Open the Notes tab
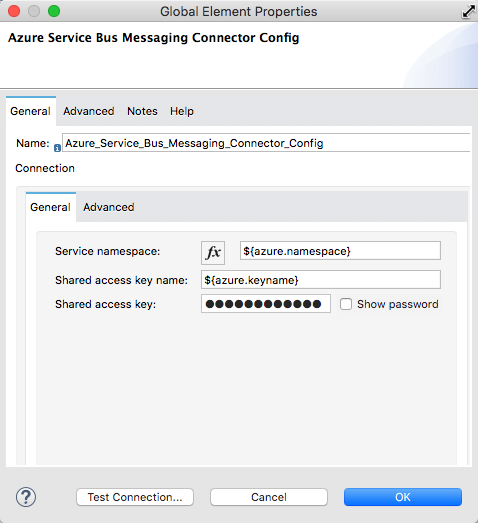Screen dimensions: 478x523 (142, 111)
